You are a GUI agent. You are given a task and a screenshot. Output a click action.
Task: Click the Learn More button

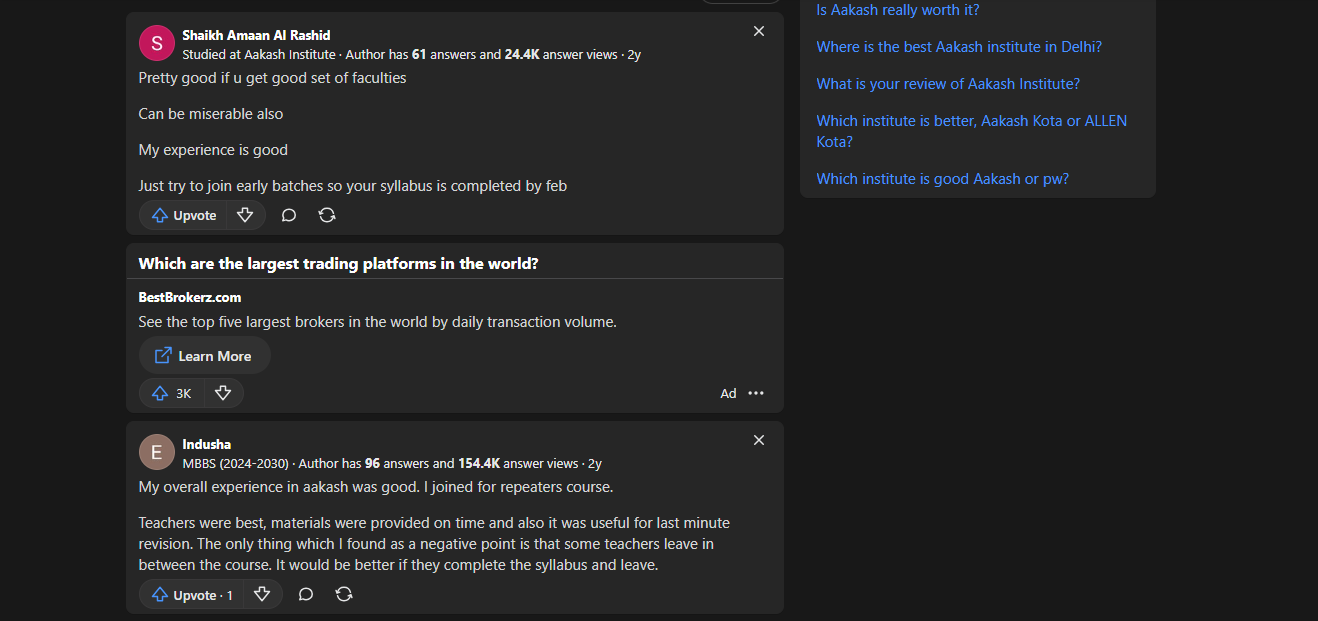[204, 356]
